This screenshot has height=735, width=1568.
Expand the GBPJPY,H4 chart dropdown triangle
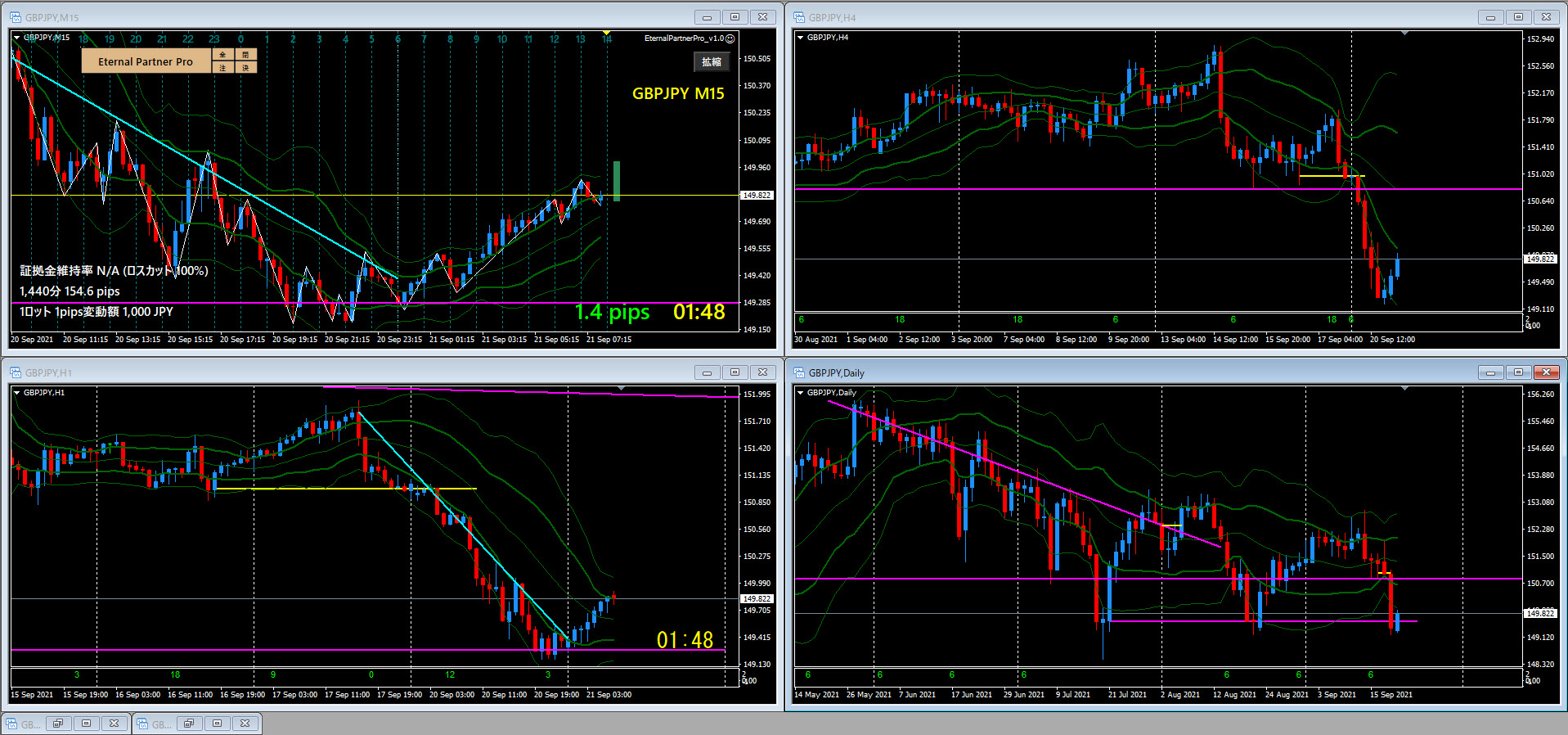(800, 38)
